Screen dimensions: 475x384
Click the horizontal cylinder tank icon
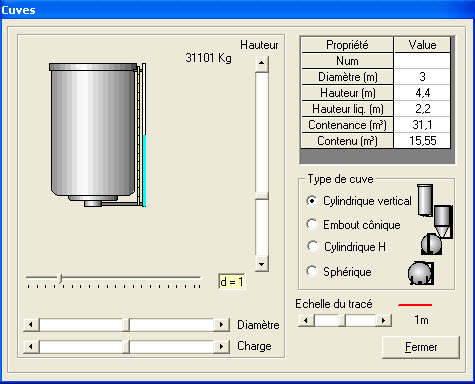pos(431,244)
